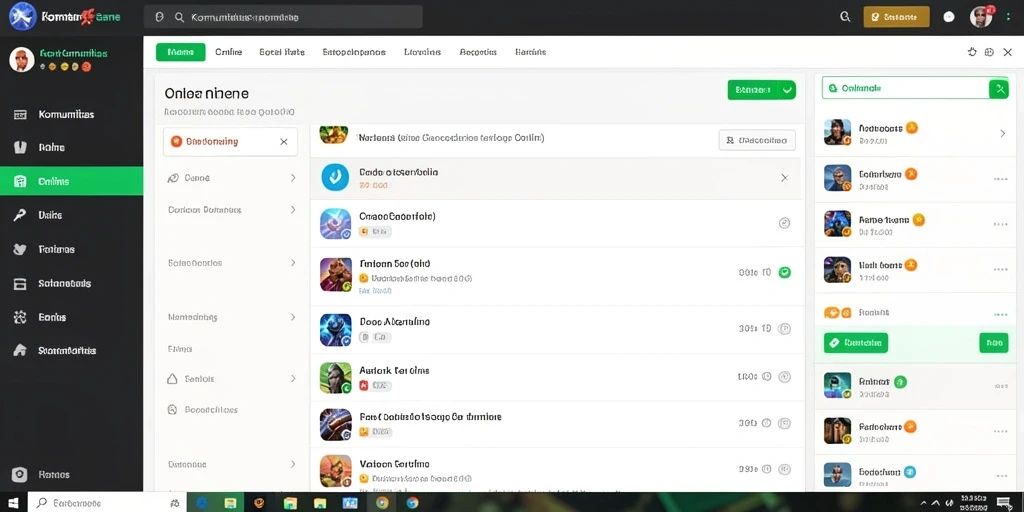This screenshot has width=1024, height=512.
Task: Click the header Komumitas search field
Action: (x=283, y=18)
